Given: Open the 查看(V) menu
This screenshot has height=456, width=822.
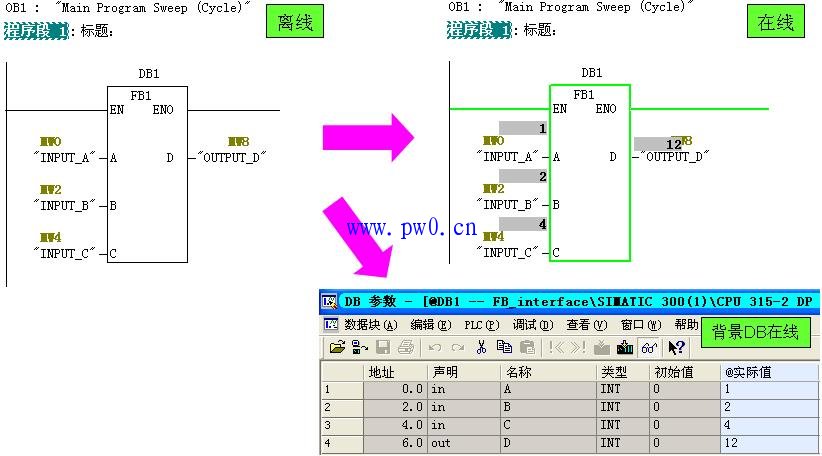Looking at the screenshot, I should point(586,325).
